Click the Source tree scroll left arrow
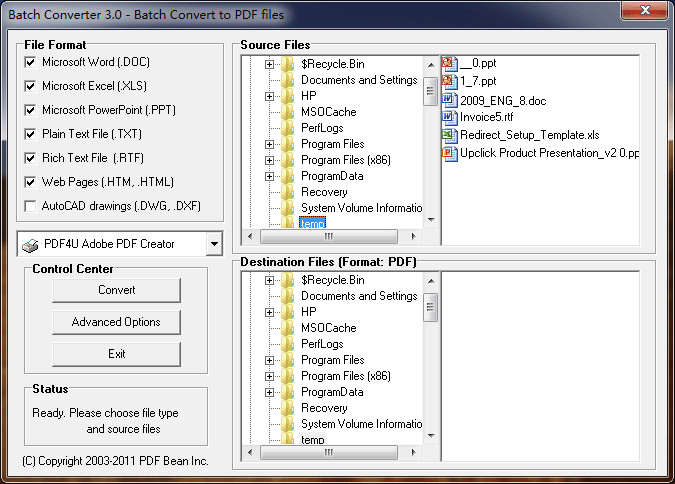Screen dimensions: 675x484 coord(250,236)
